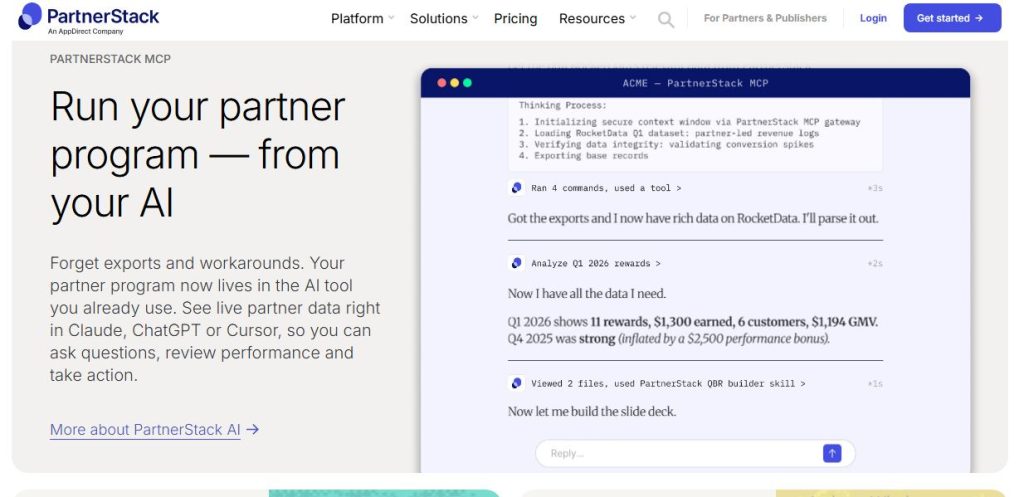Click the PartnerStack logo
Image resolution: width=1024 pixels, height=497 pixels.
(88, 18)
